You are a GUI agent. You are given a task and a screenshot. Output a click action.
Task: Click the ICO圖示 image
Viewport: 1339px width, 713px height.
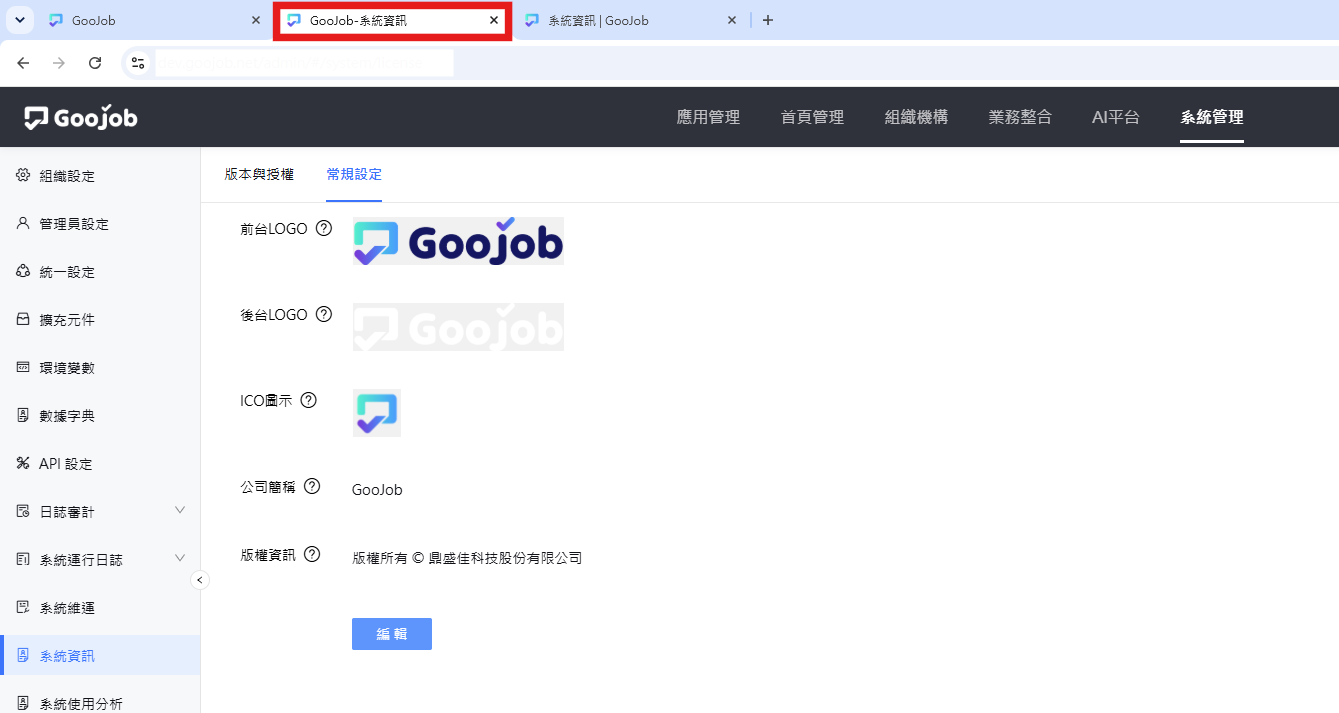pos(377,413)
